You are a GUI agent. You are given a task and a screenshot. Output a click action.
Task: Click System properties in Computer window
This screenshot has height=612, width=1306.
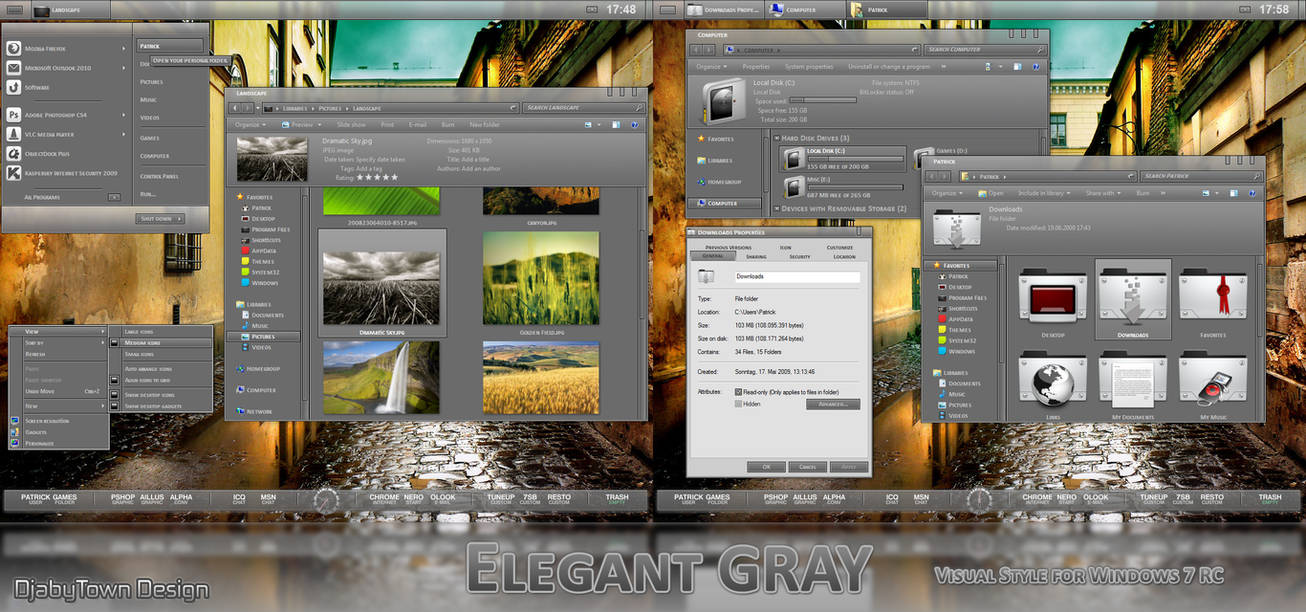pos(809,67)
